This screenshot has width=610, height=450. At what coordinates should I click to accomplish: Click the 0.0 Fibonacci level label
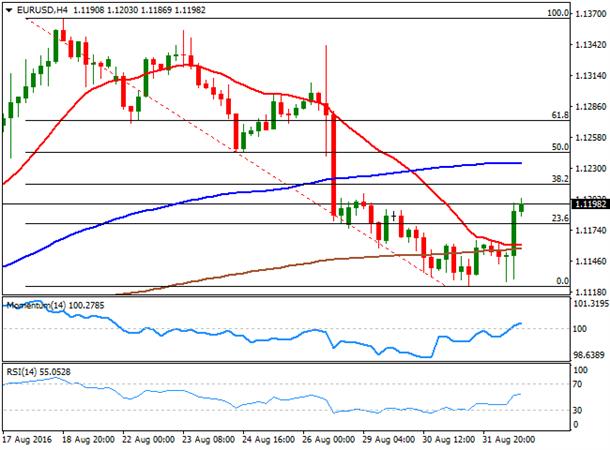(x=563, y=281)
